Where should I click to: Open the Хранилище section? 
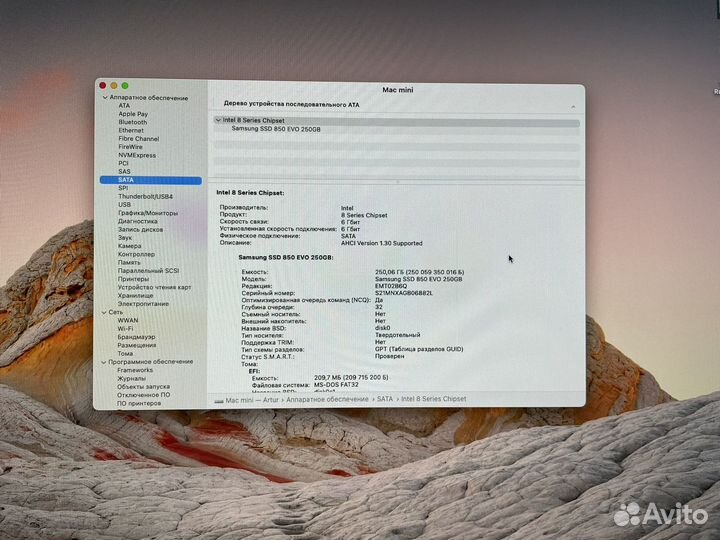point(135,296)
